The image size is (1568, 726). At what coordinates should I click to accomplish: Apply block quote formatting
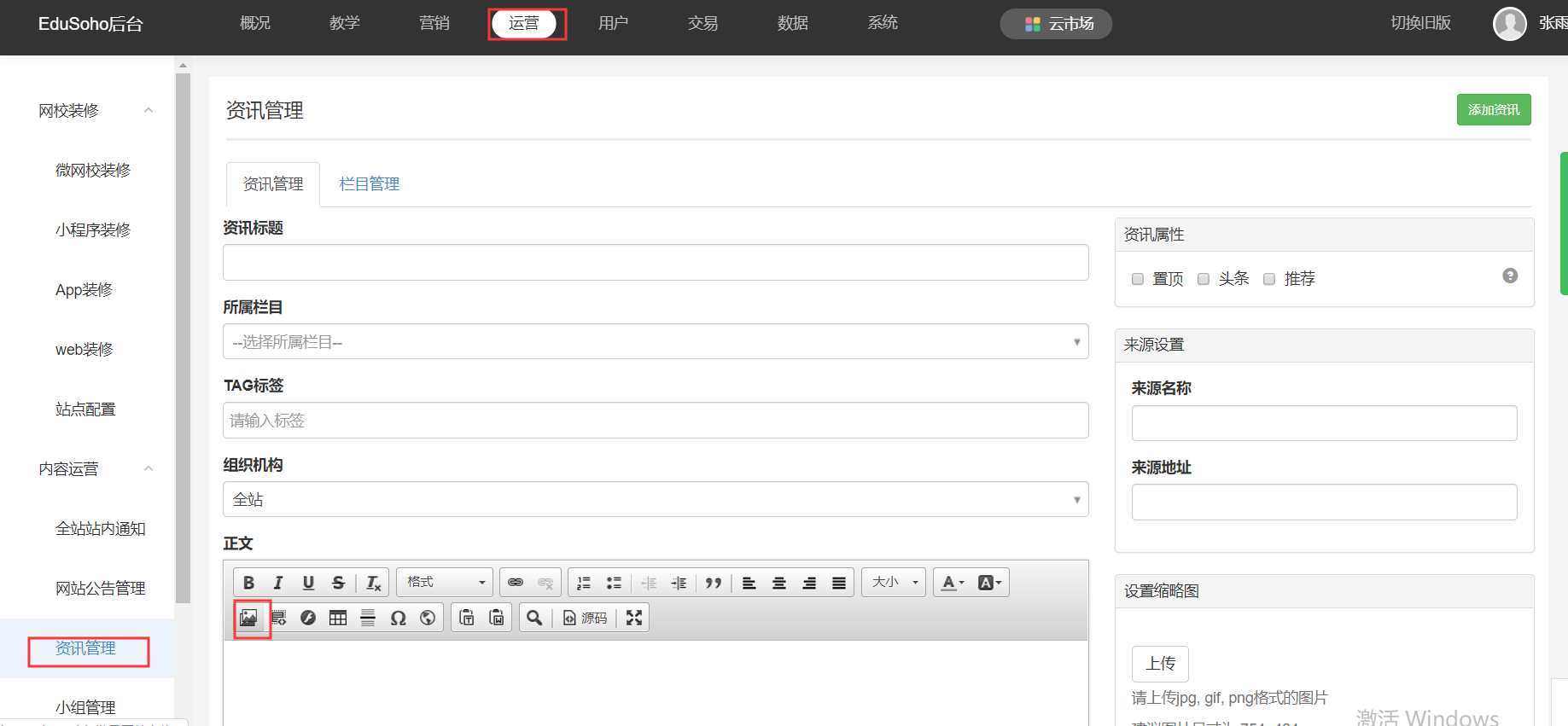(x=714, y=583)
